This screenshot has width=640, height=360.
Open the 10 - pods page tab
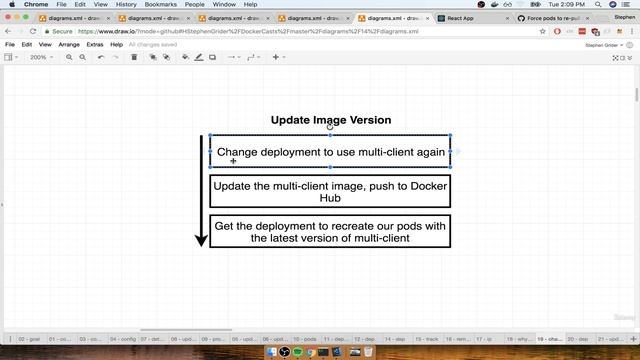click(x=304, y=339)
